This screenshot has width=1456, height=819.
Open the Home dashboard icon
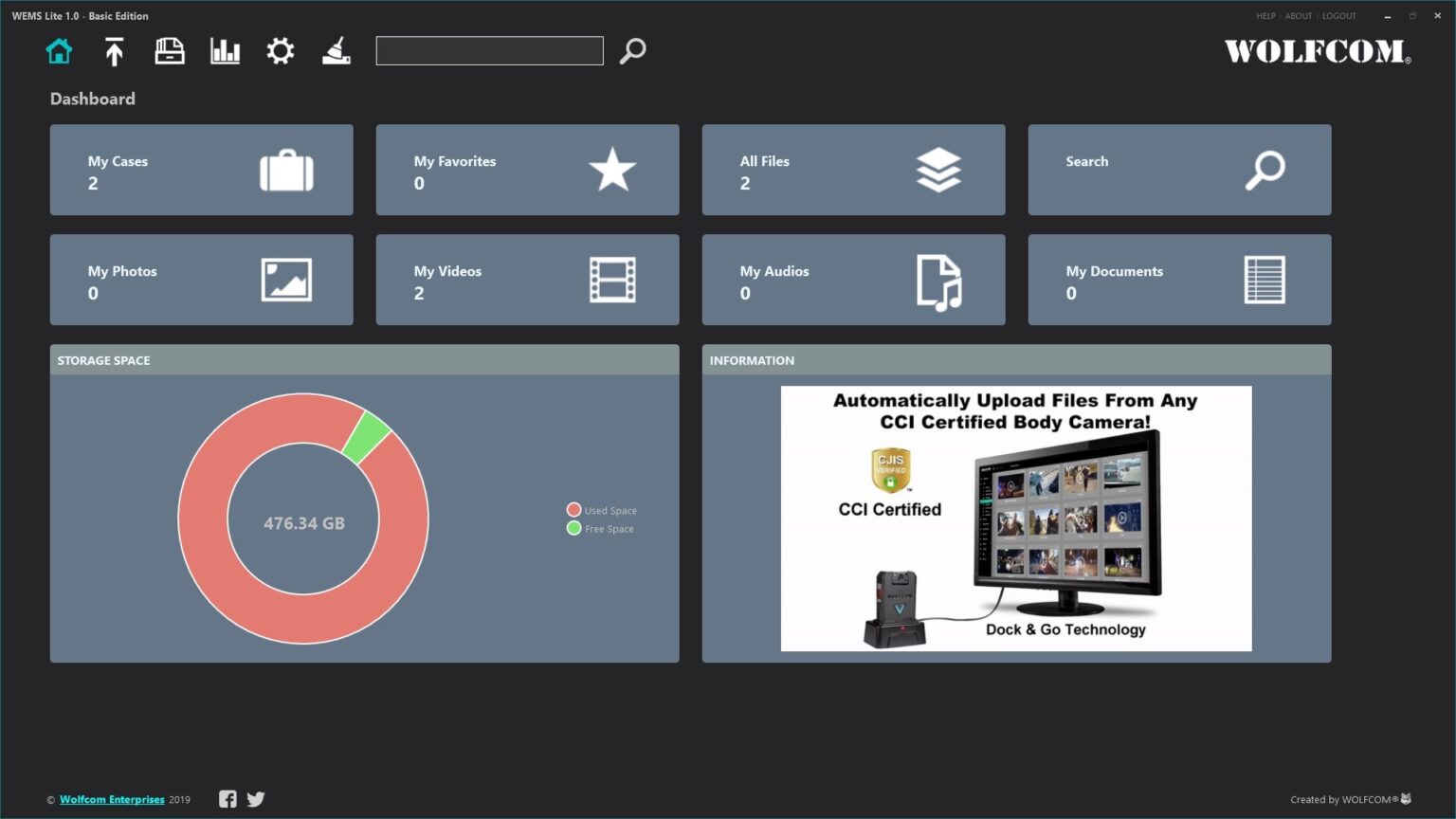click(59, 50)
